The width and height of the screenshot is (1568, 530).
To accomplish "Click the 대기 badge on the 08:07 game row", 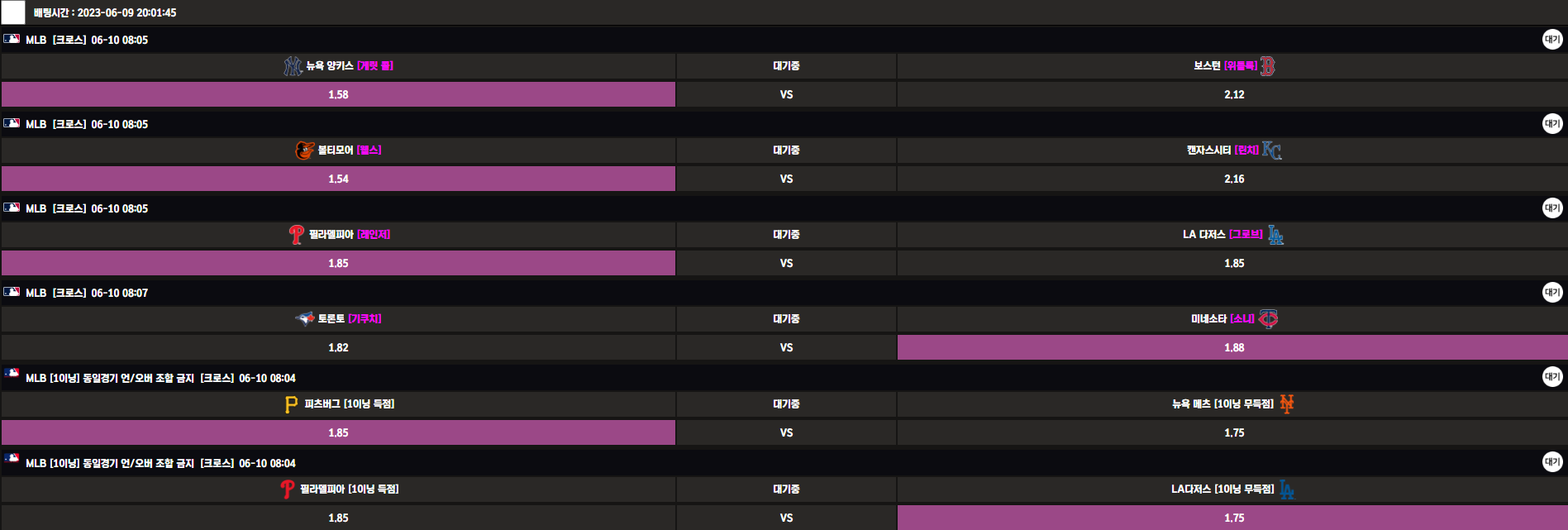I will pyautogui.click(x=1551, y=292).
